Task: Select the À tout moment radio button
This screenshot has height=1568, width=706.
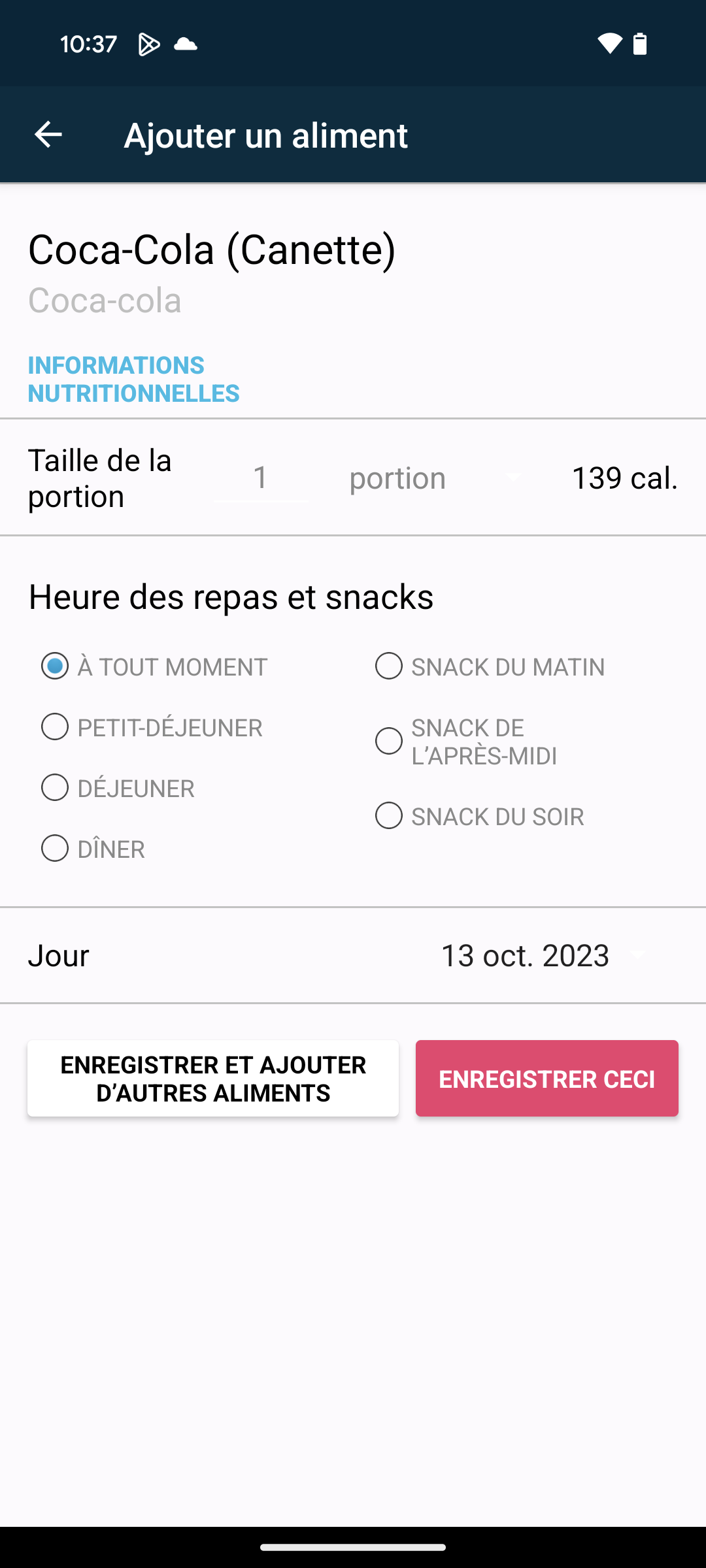Action: 55,666
